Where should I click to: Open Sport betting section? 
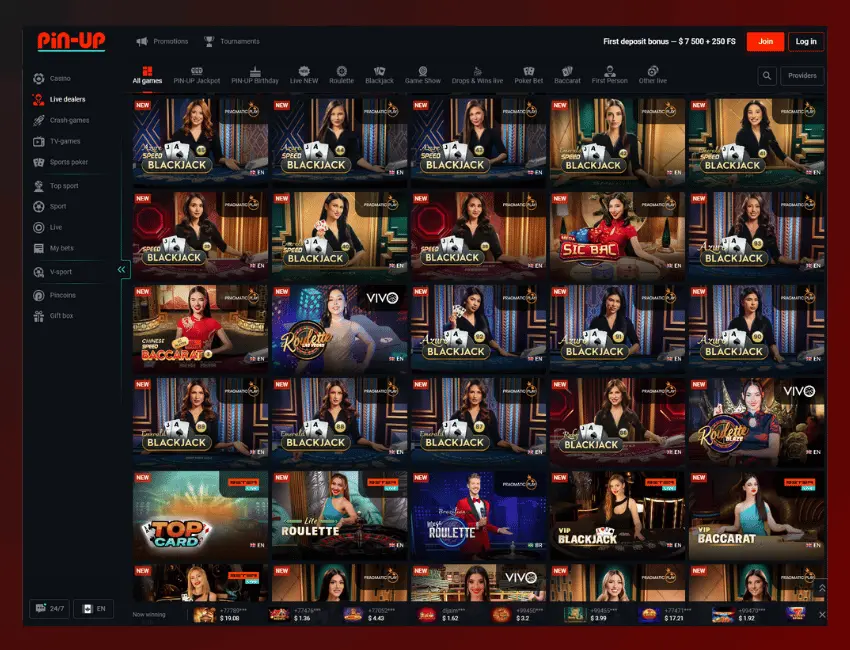(49, 207)
